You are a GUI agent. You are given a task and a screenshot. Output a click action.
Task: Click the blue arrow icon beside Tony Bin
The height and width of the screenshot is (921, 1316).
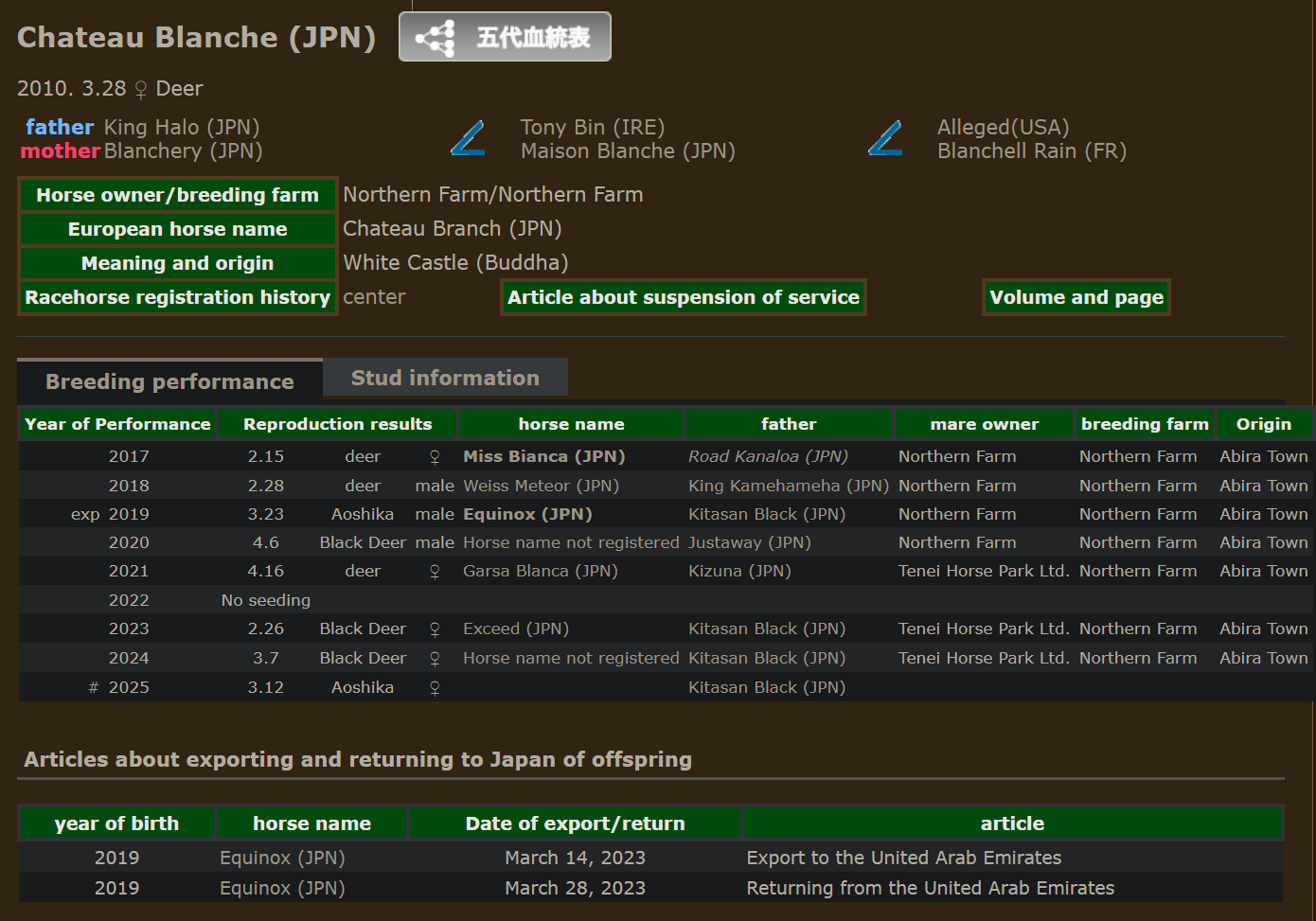pyautogui.click(x=468, y=138)
